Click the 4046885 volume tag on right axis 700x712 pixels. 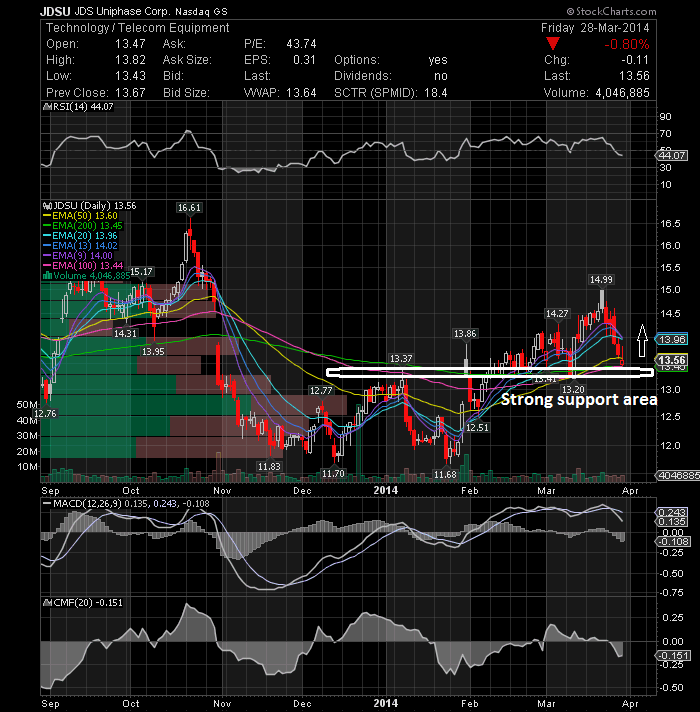click(x=677, y=475)
